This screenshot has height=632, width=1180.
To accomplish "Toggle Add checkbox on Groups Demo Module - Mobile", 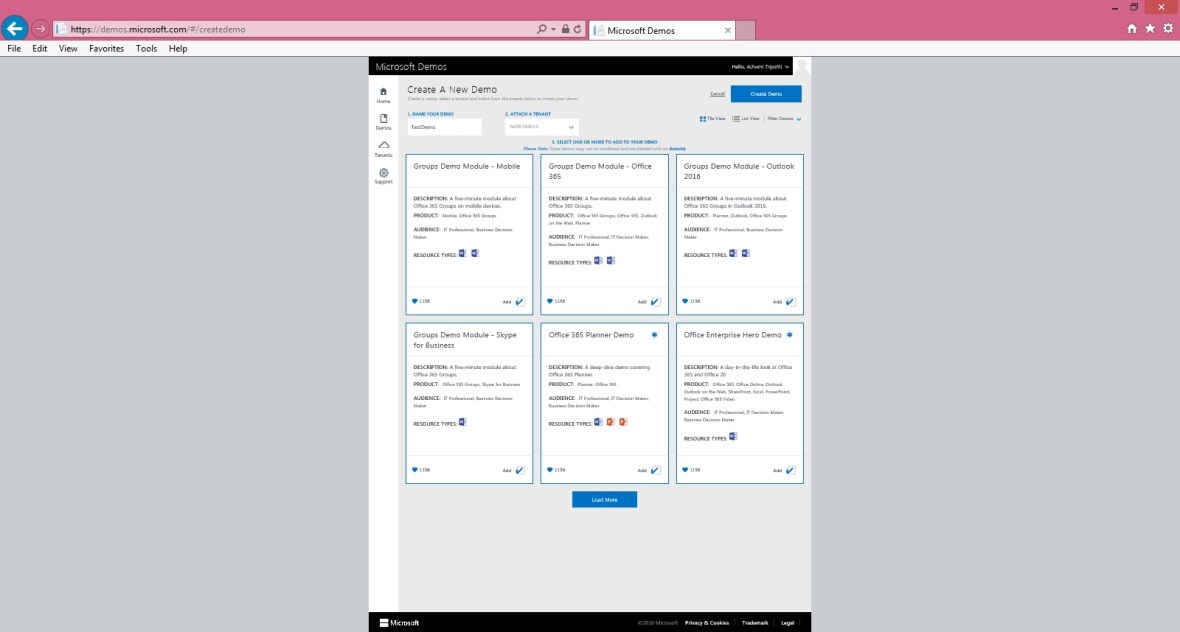I will (520, 301).
